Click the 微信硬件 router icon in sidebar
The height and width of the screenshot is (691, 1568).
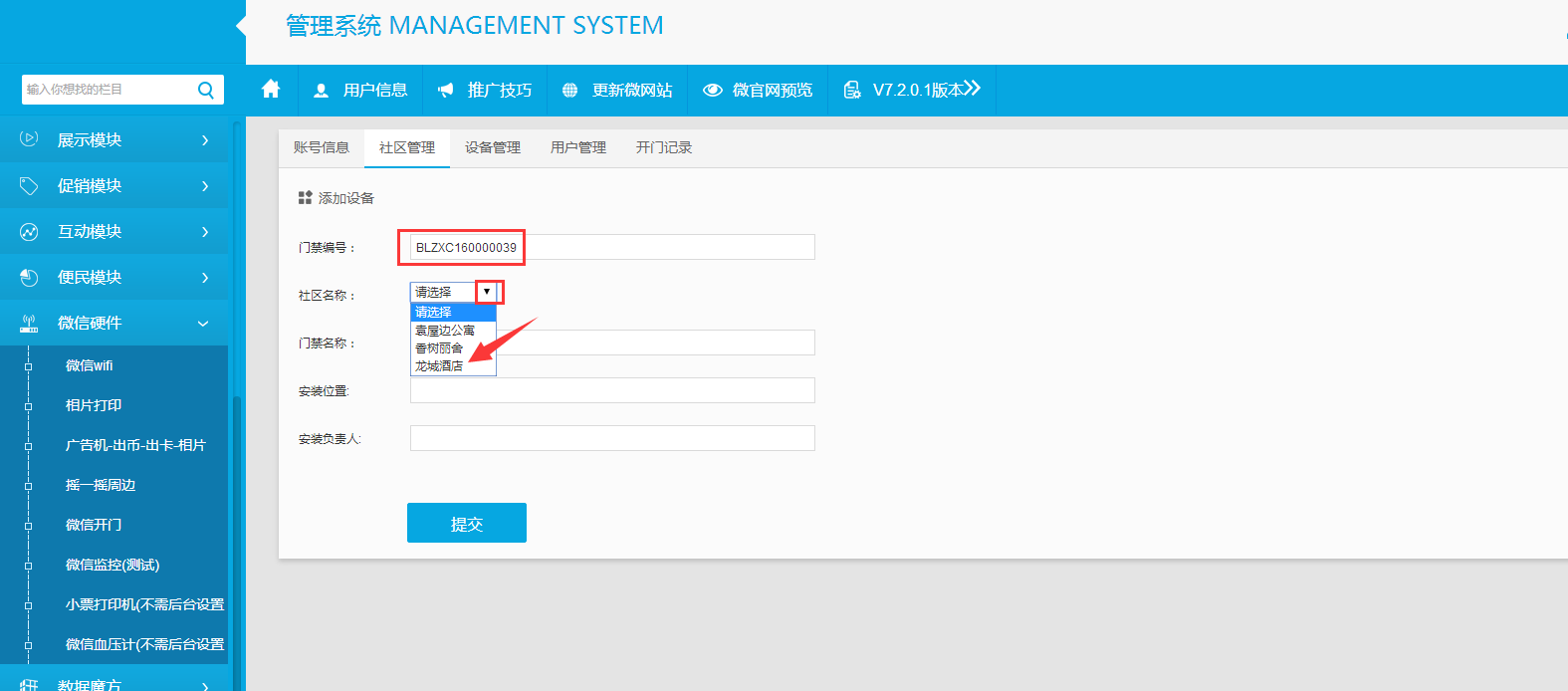tap(29, 324)
